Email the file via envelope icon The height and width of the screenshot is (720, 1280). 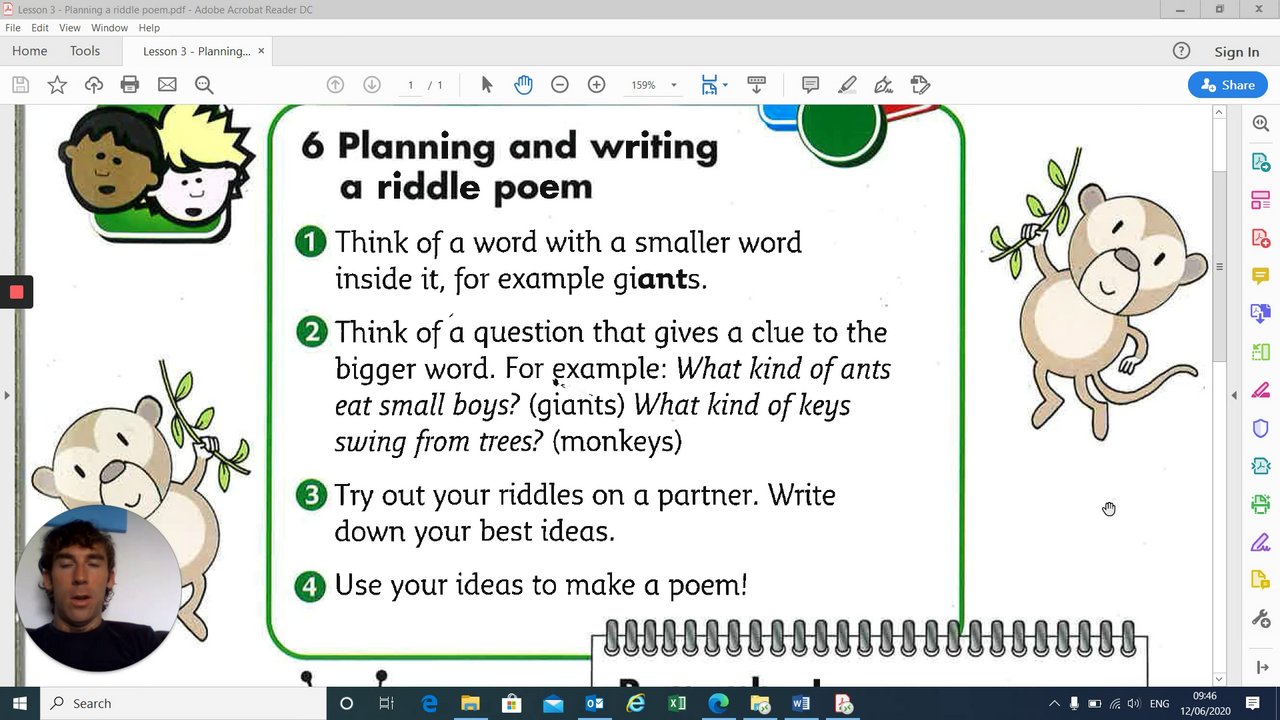pyautogui.click(x=167, y=85)
